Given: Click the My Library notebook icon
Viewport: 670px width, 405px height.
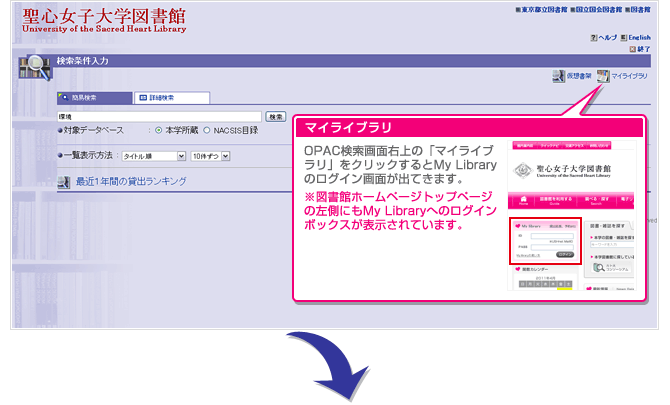Looking at the screenshot, I should coord(603,76).
